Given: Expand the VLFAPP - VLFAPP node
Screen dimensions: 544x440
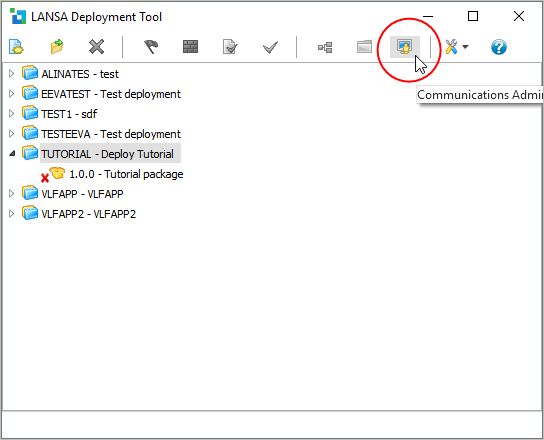Looking at the screenshot, I should (x=11, y=194).
